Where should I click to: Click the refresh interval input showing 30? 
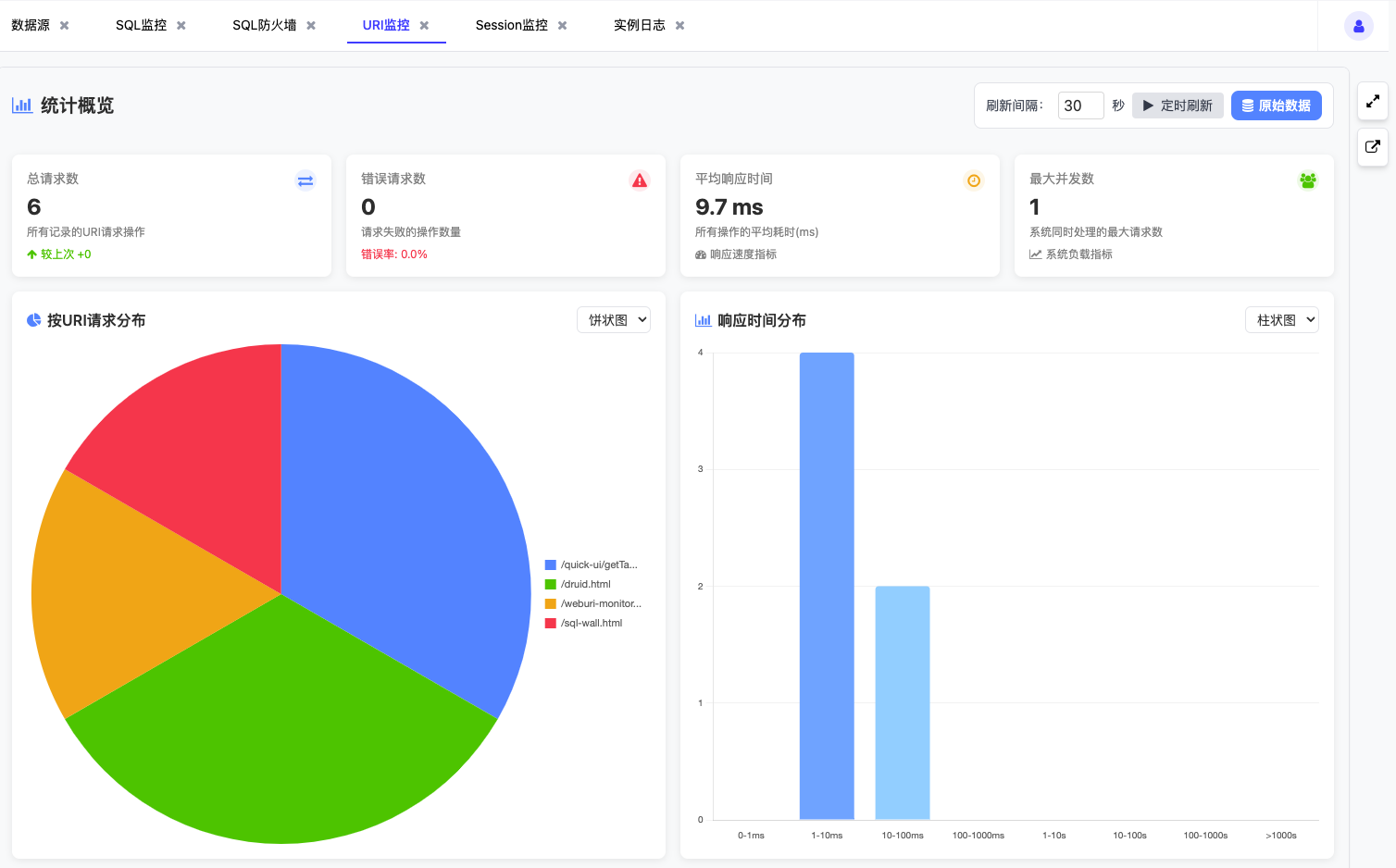(x=1080, y=105)
